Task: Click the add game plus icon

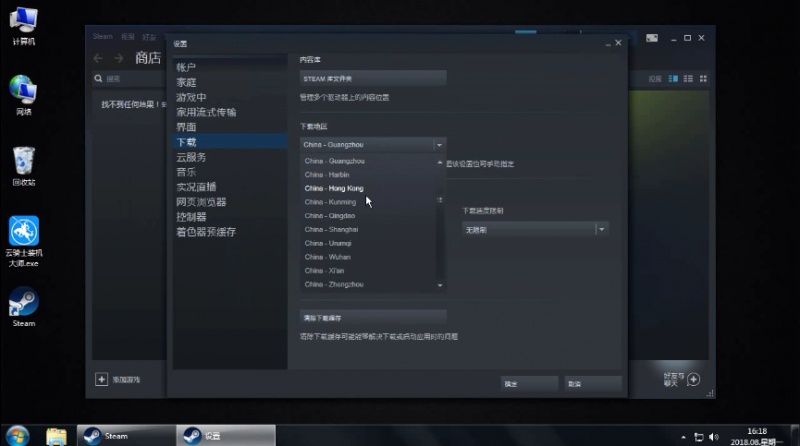Action: (x=102, y=379)
